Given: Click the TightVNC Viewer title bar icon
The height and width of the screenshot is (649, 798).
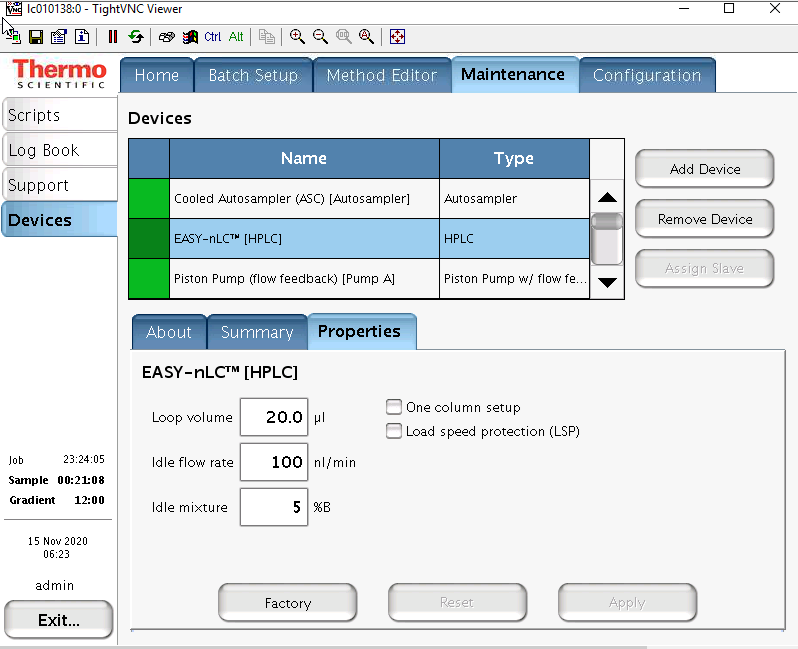Looking at the screenshot, I should 14,8.
